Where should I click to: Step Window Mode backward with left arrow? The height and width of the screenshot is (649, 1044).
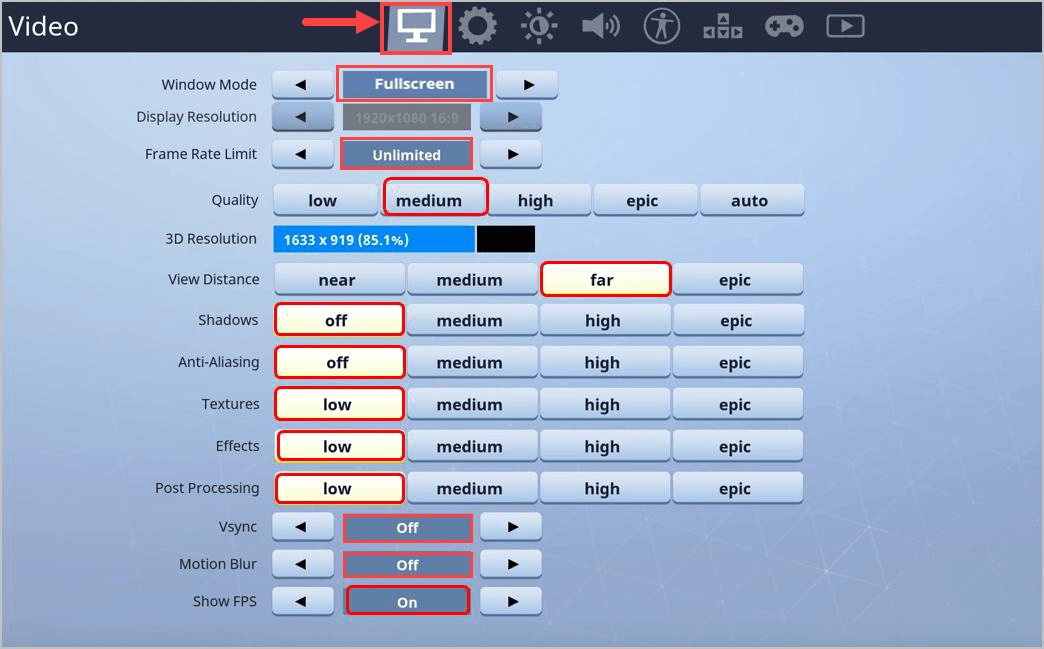tap(302, 84)
